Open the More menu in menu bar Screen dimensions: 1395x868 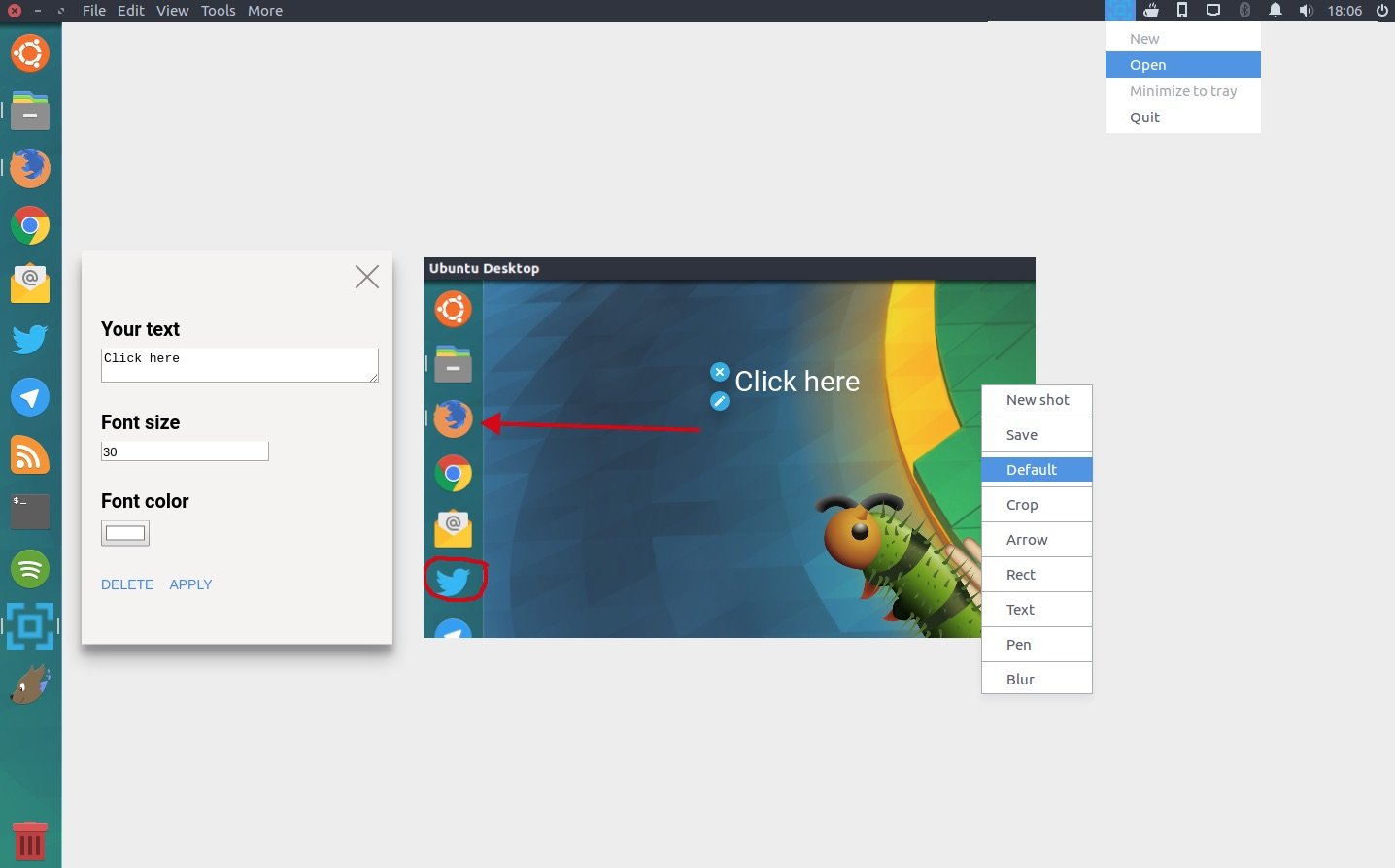[x=264, y=11]
